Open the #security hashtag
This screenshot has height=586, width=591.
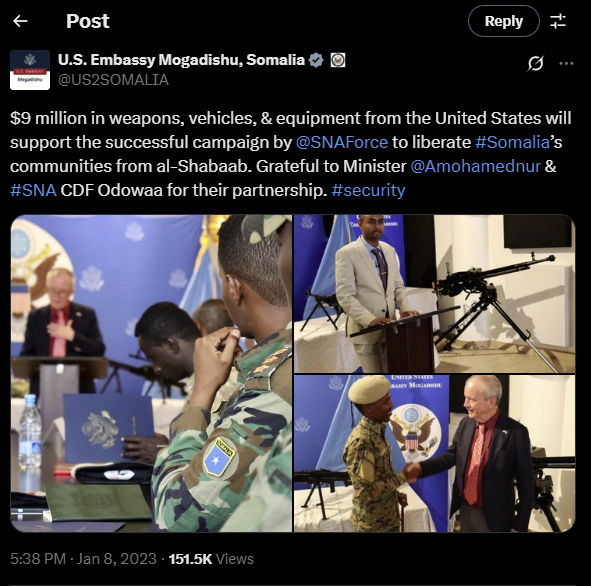[x=369, y=190]
